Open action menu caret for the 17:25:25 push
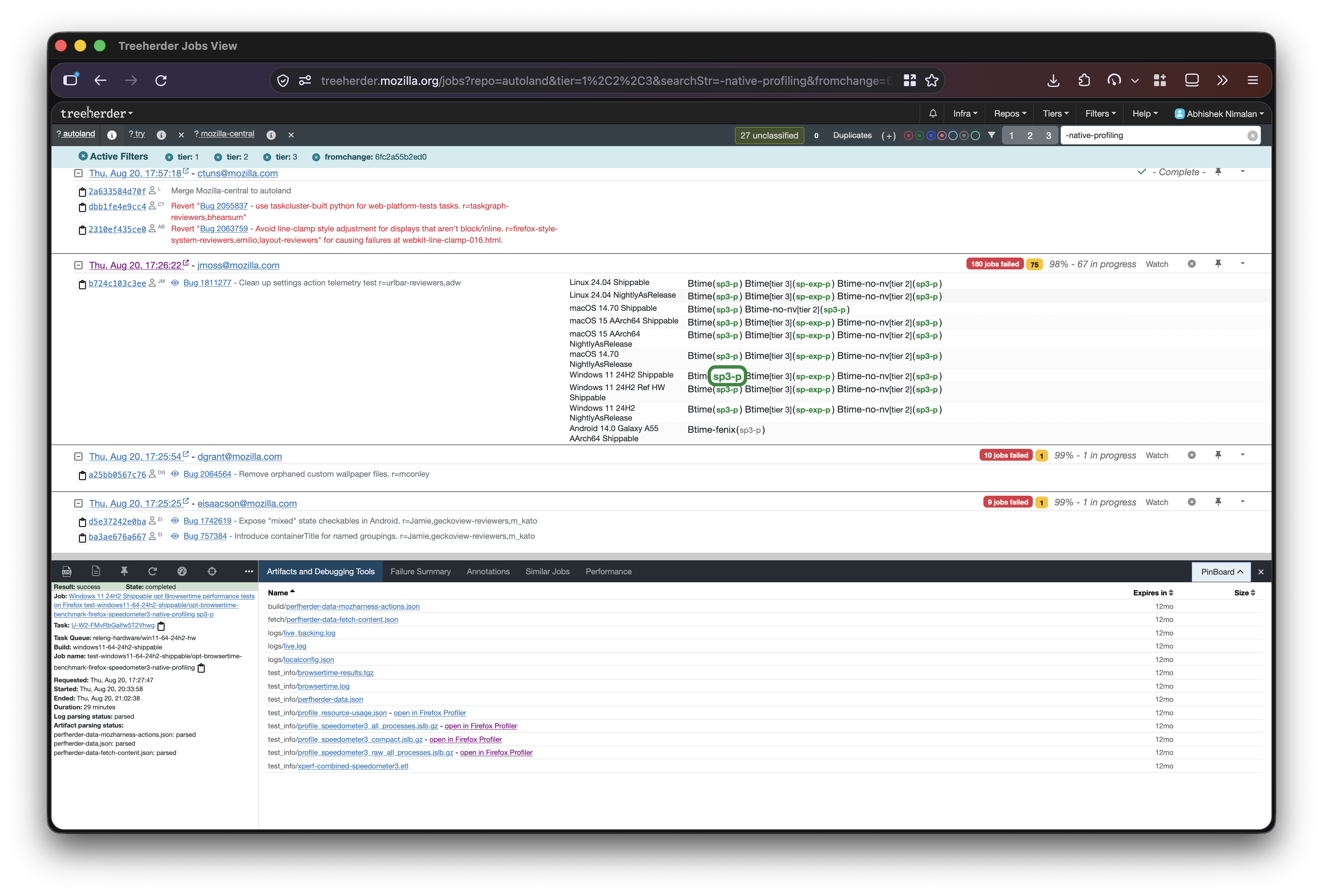The width and height of the screenshot is (1323, 896). click(x=1243, y=501)
